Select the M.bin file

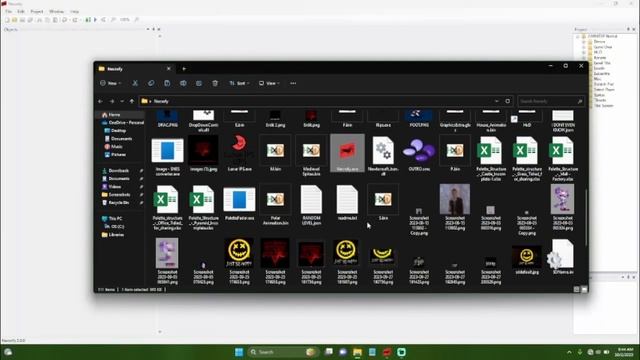click(x=276, y=153)
